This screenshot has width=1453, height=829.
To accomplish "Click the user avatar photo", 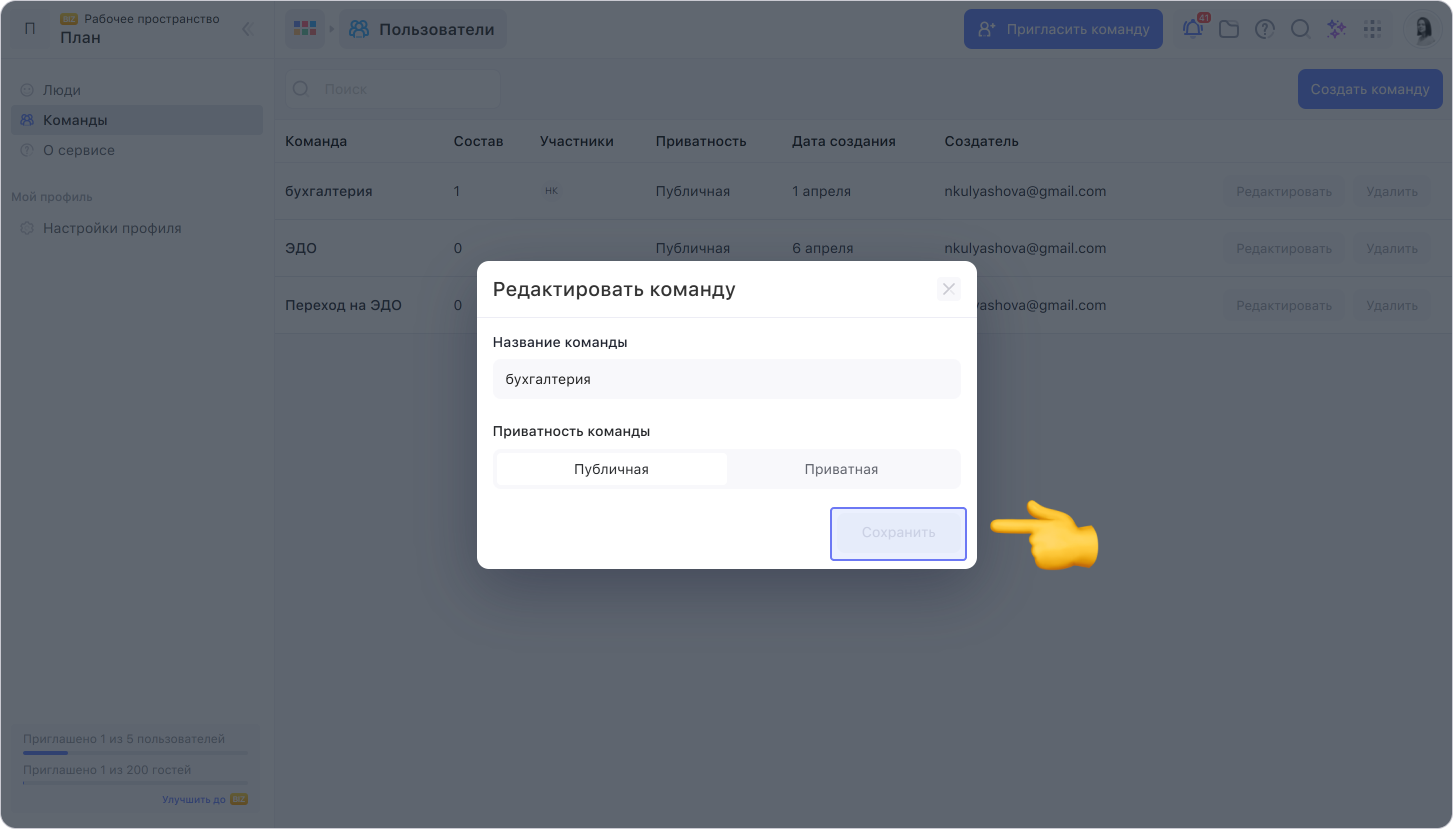I will (1422, 29).
